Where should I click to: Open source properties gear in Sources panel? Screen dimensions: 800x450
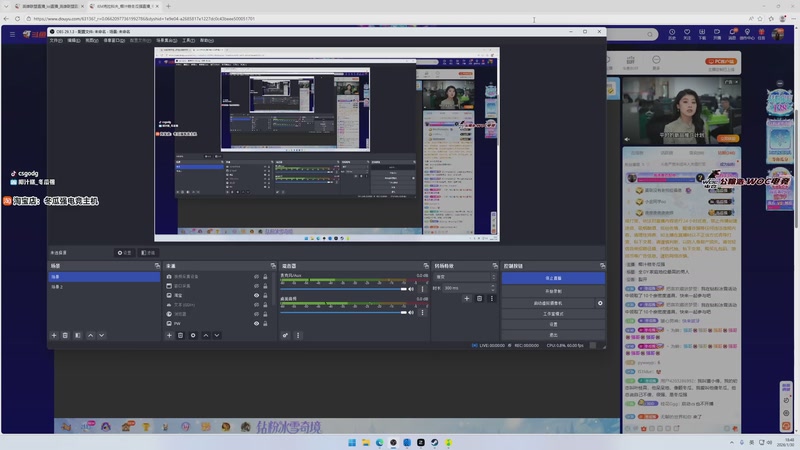tap(193, 335)
